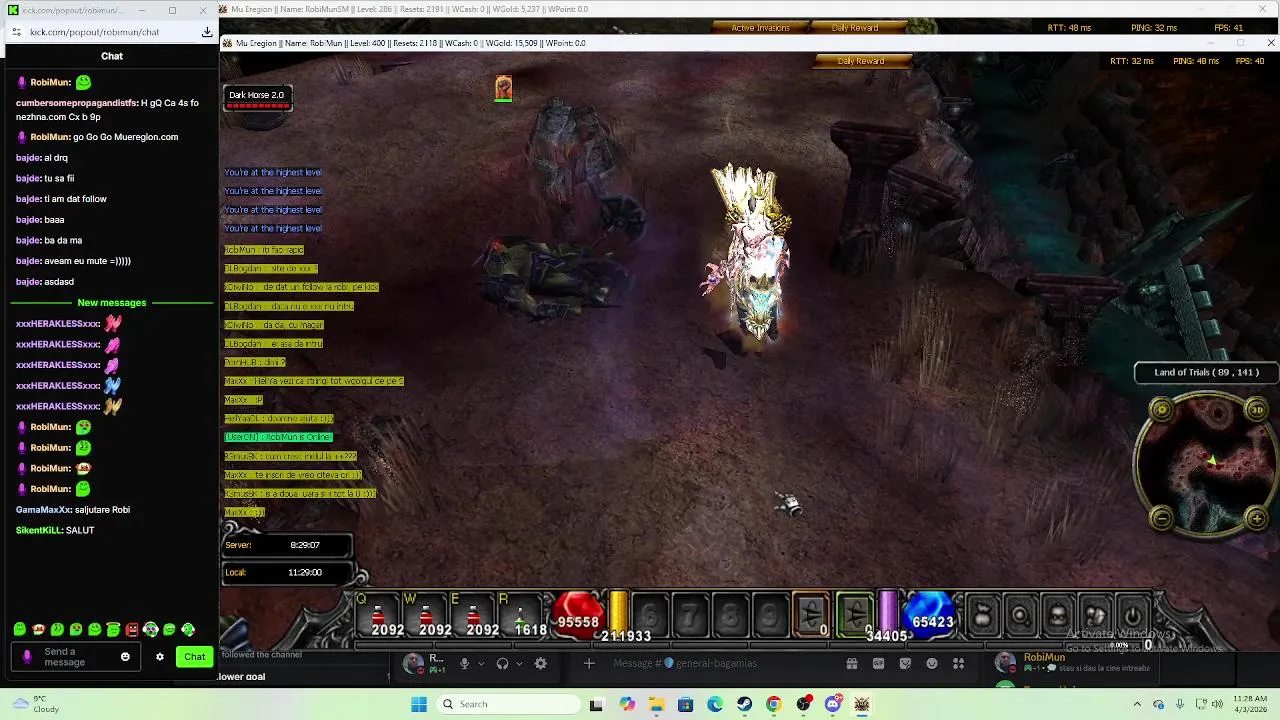
Task: Select skill slot number 7
Action: [x=691, y=615]
